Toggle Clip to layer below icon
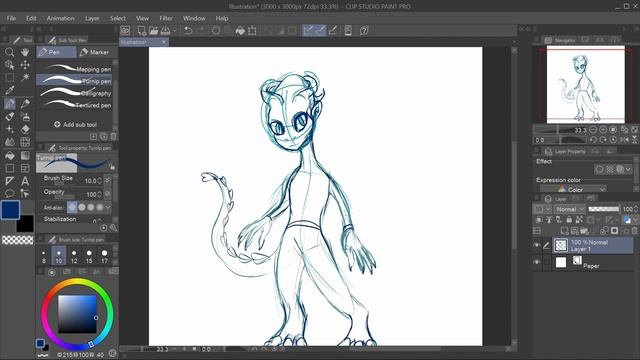Image resolution: width=640 pixels, height=360 pixels. 539,220
